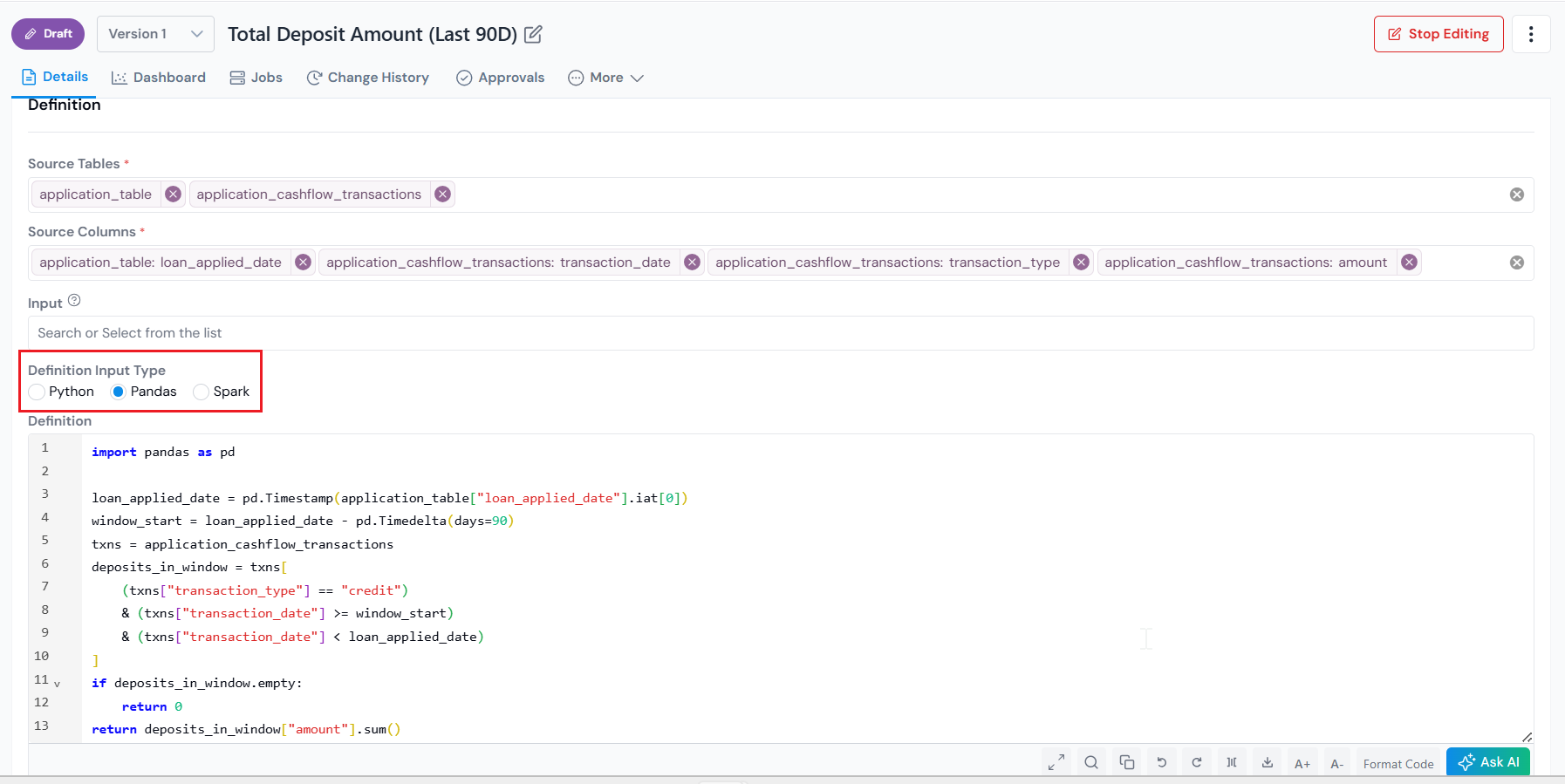Click the 'import pandas as pd' line
The width and height of the screenshot is (1565, 784).
[163, 452]
